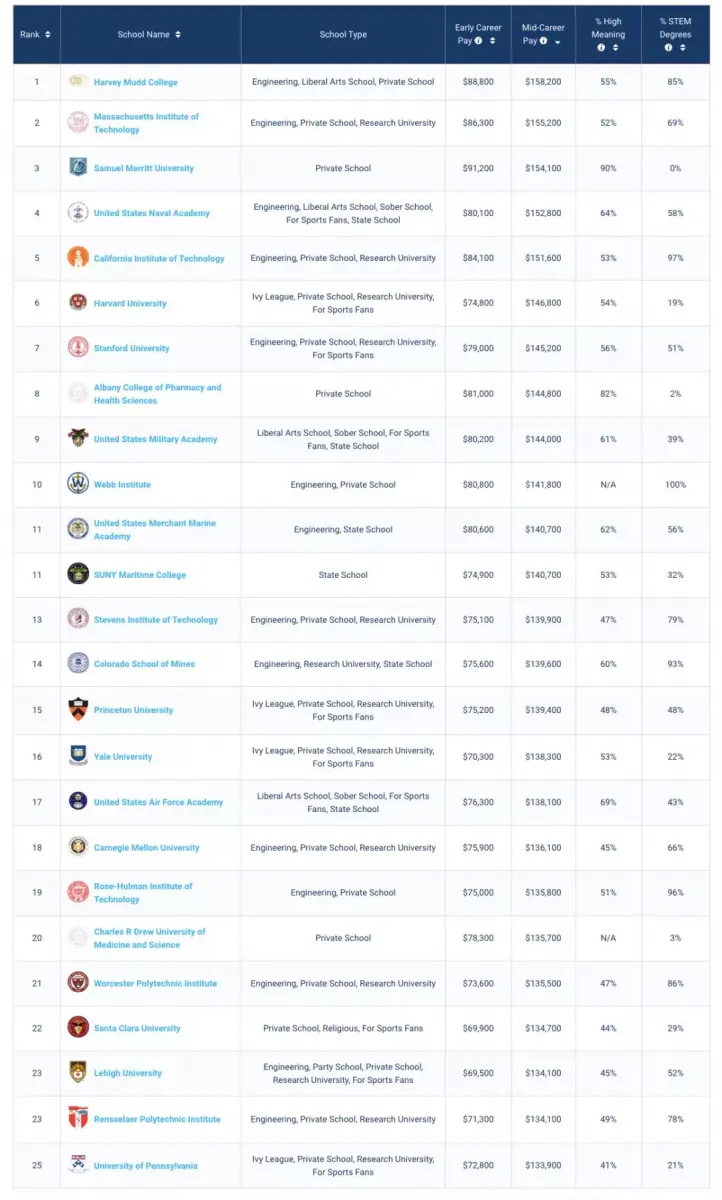Click the Webb Institute logo

(x=78, y=484)
